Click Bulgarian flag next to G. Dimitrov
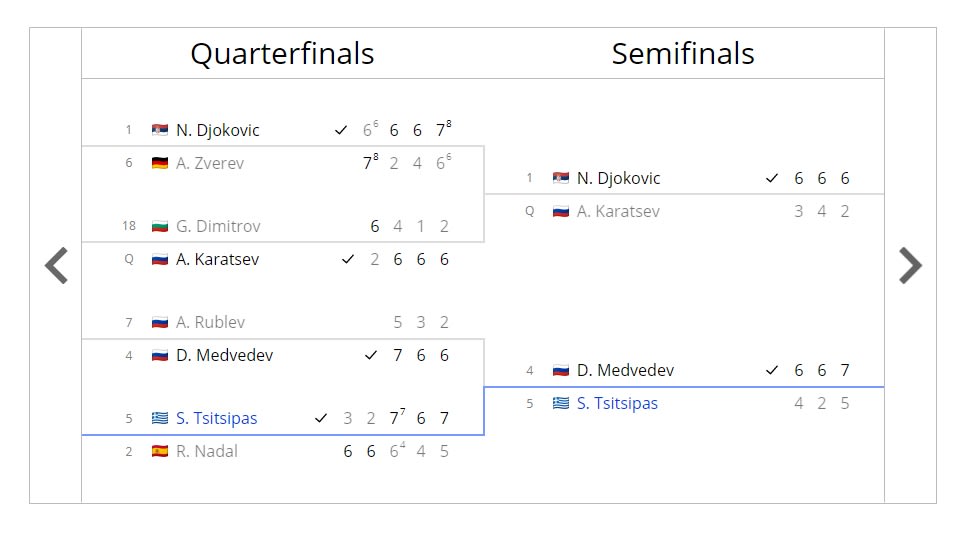Viewport: 971px width, 533px height. click(160, 226)
